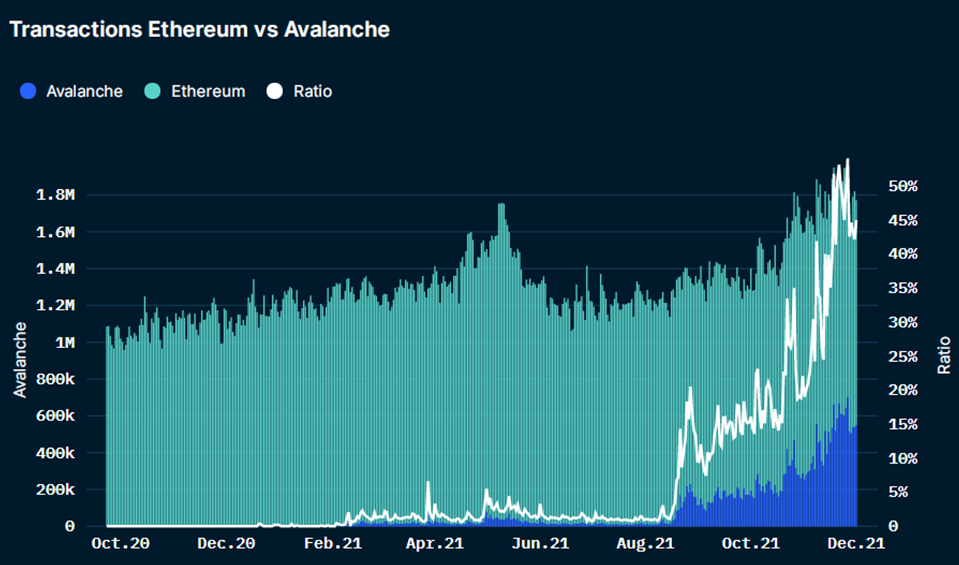Toggle the Ratio series legend label
This screenshot has height=565, width=959.
click(313, 91)
